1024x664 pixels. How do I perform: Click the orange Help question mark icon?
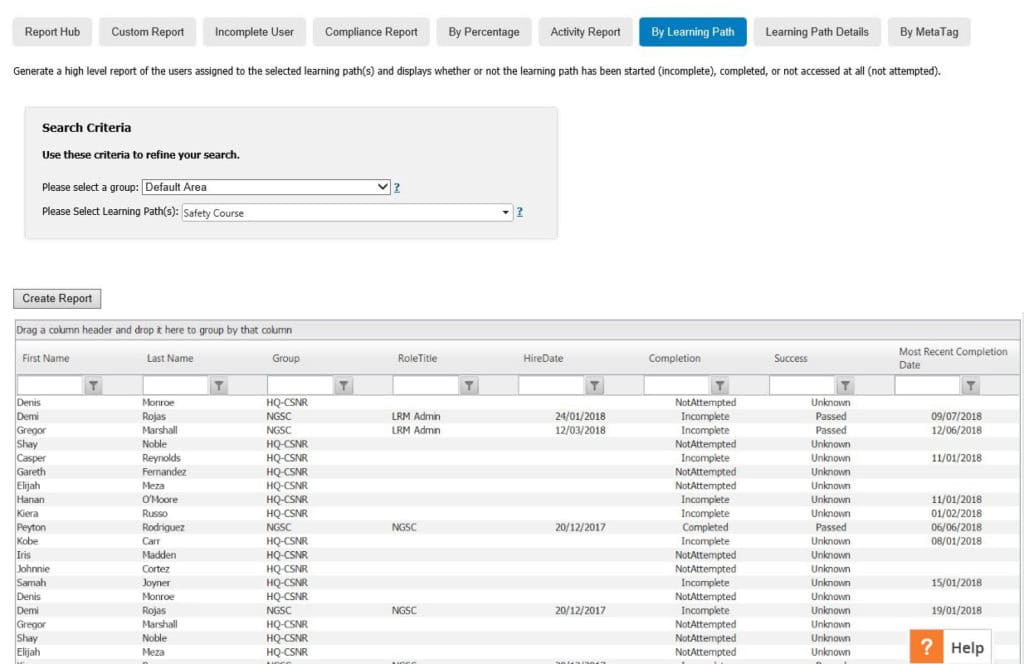(x=927, y=647)
